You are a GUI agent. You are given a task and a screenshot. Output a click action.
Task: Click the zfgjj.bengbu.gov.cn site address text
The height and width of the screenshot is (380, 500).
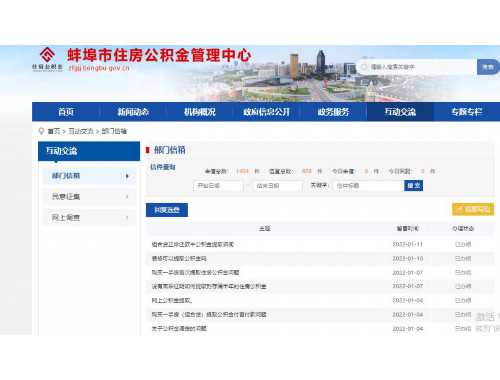coord(99,68)
